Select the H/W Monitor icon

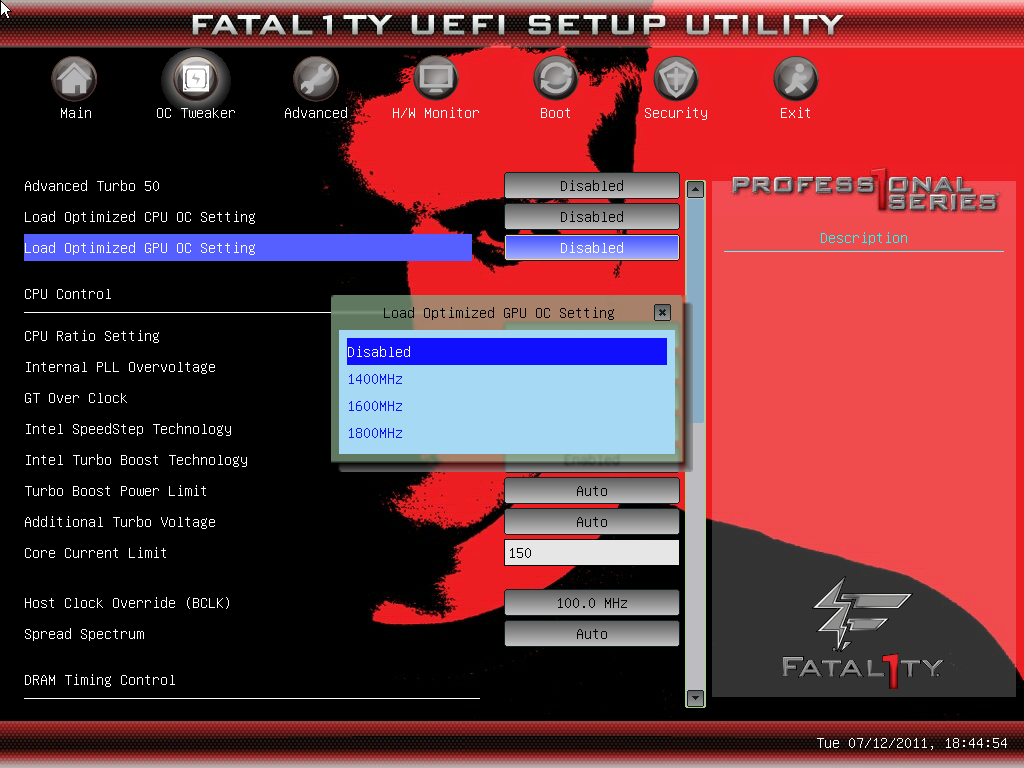pos(436,80)
